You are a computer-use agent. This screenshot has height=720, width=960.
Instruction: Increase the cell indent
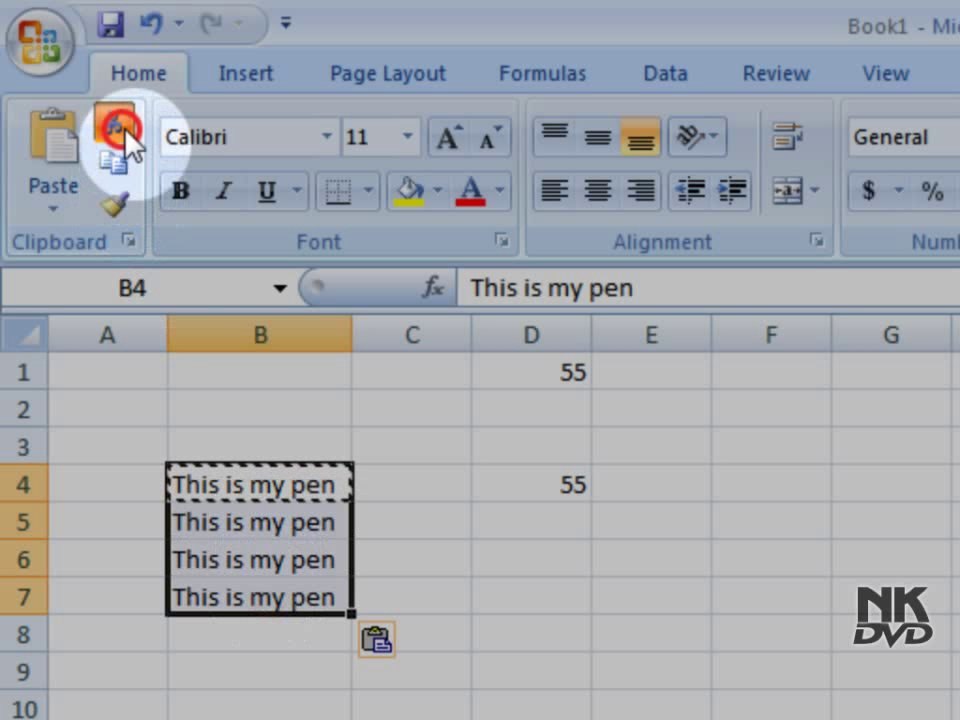(731, 190)
